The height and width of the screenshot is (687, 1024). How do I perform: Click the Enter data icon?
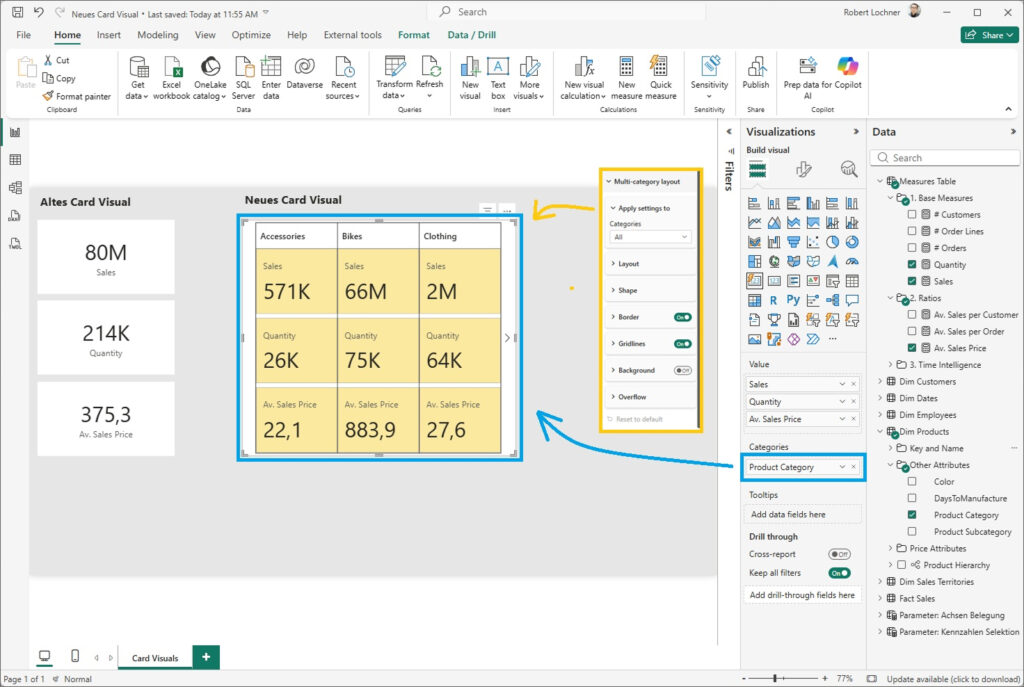[x=271, y=68]
